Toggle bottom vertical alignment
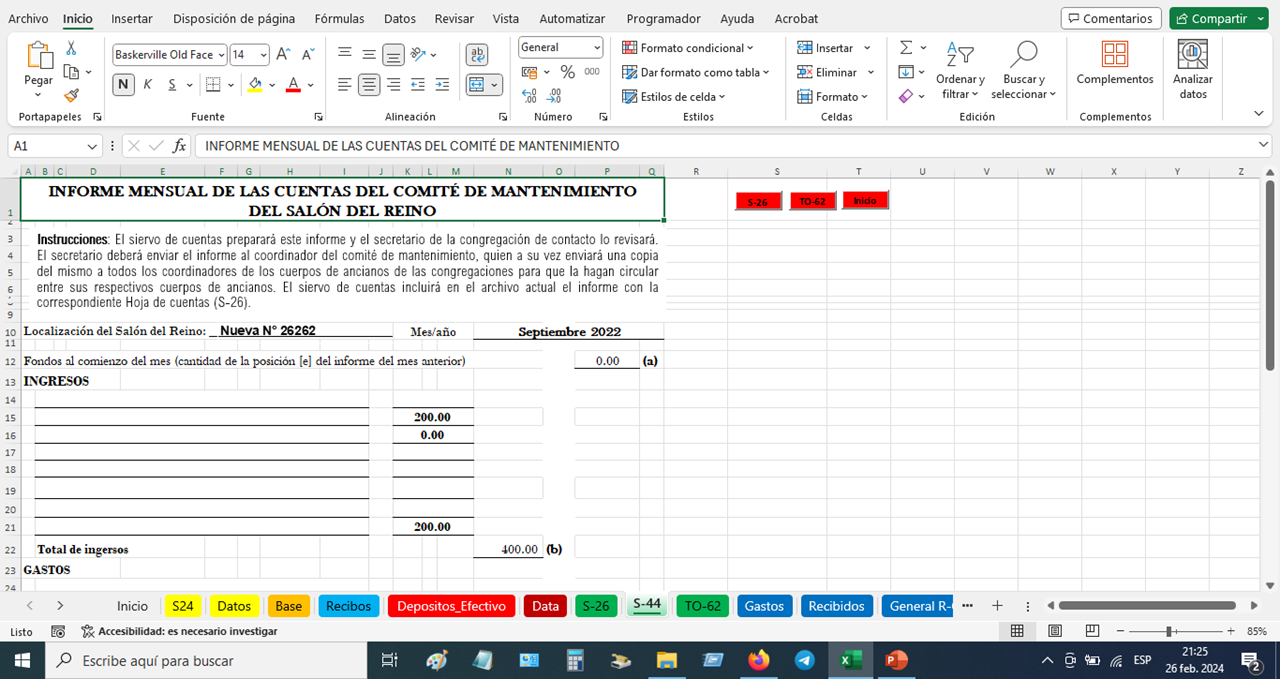The width and height of the screenshot is (1280, 679). [x=394, y=54]
